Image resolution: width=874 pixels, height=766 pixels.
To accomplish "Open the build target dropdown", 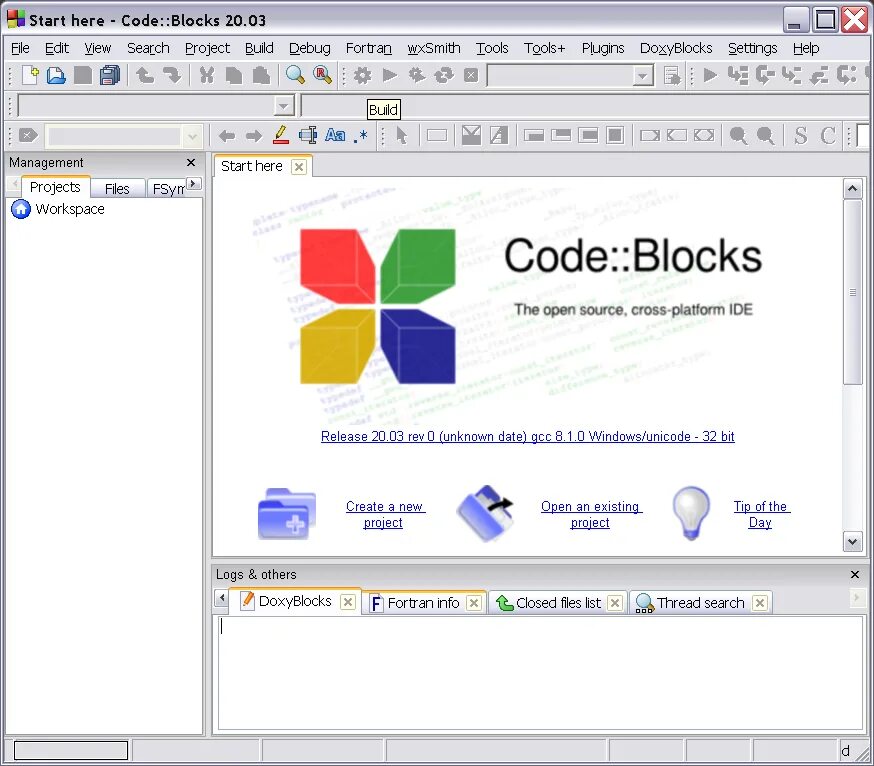I will (643, 75).
